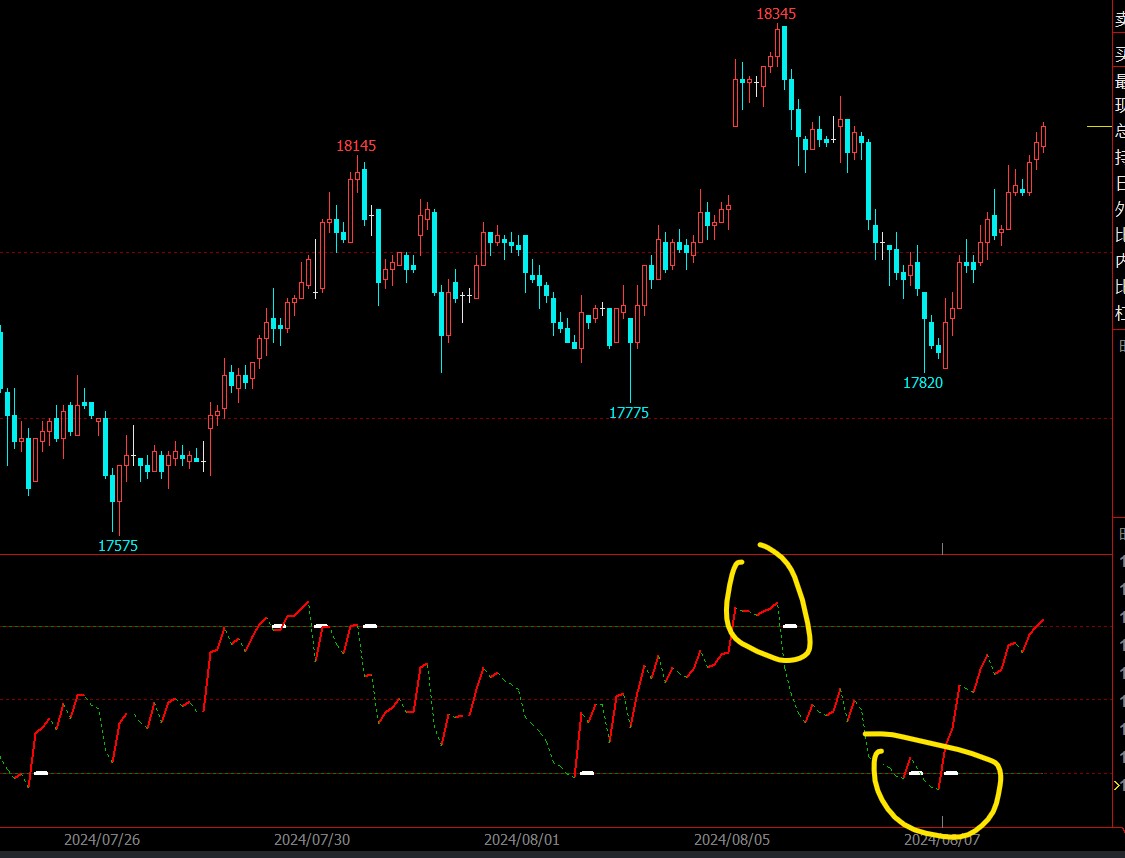
Task: Click the 2024/08/01 date on the time axis
Action: pos(522,839)
